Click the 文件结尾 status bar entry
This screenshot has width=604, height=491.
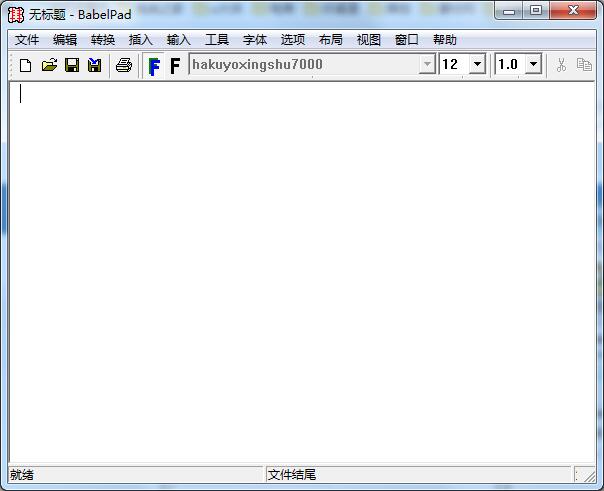(292, 474)
